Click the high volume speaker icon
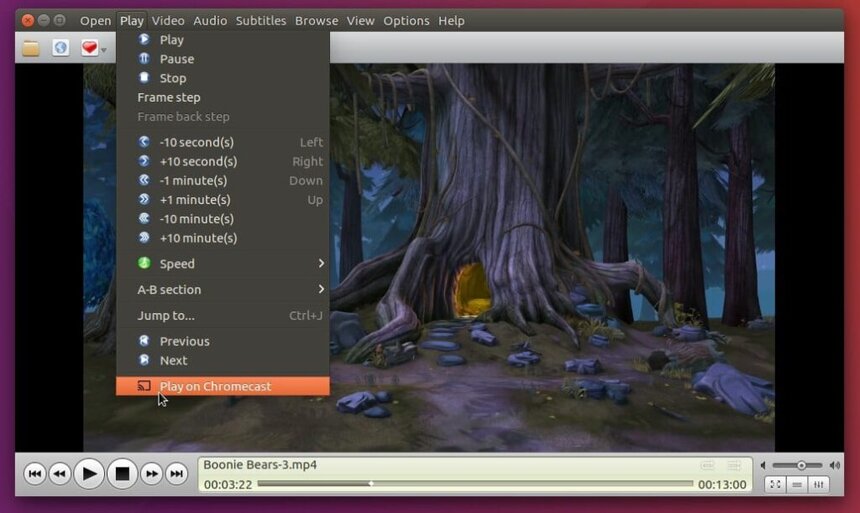This screenshot has width=860, height=513. 835,465
